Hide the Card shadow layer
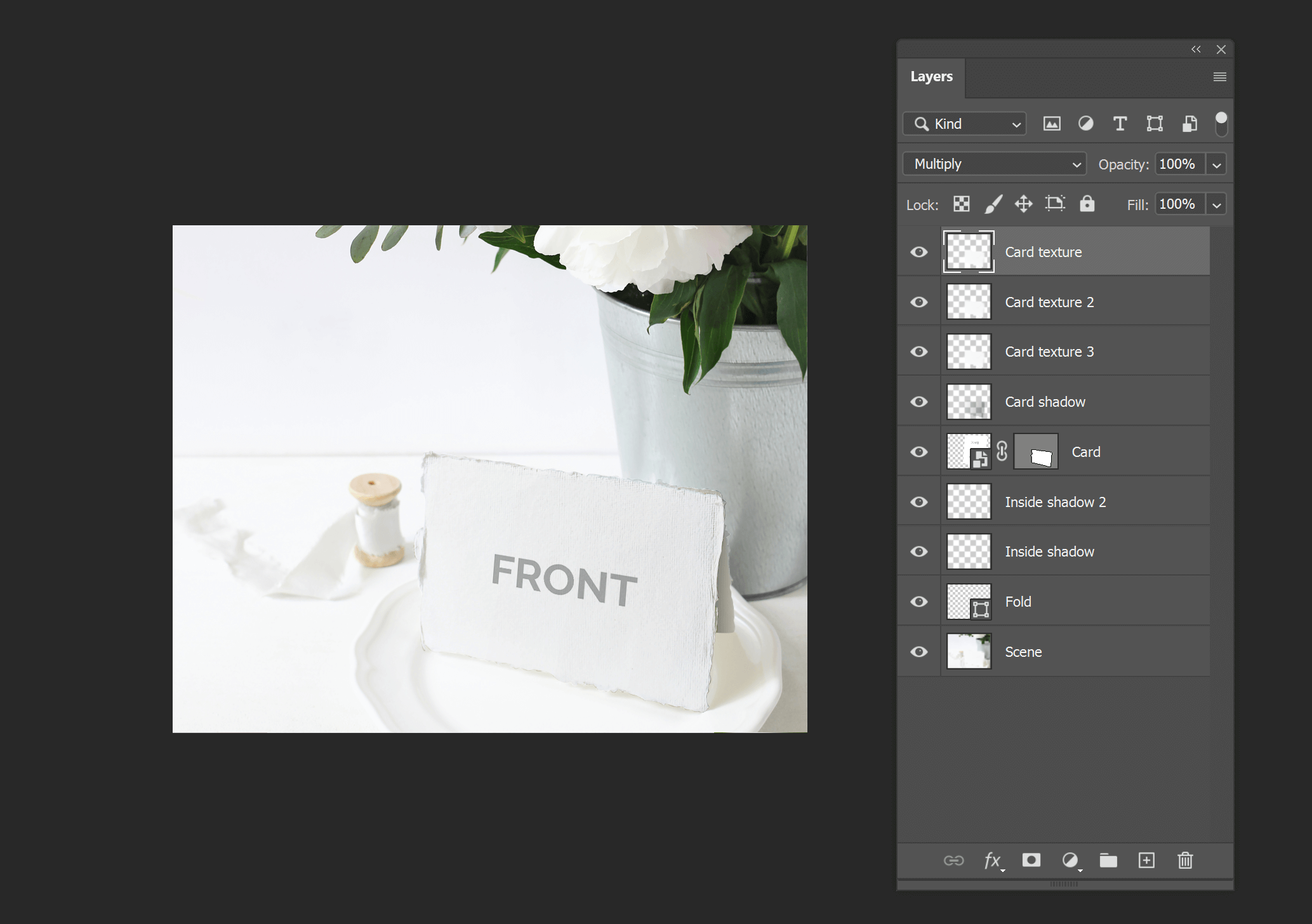 pyautogui.click(x=918, y=401)
